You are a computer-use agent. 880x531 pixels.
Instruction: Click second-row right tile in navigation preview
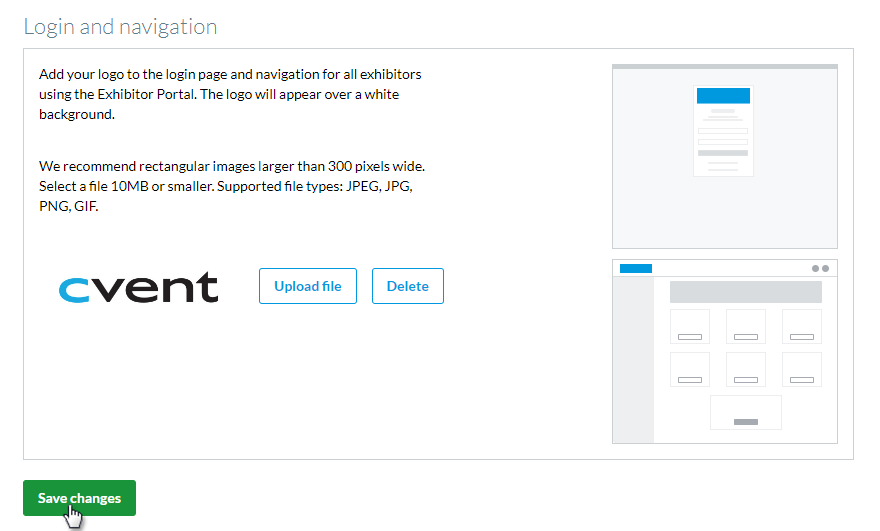801,369
